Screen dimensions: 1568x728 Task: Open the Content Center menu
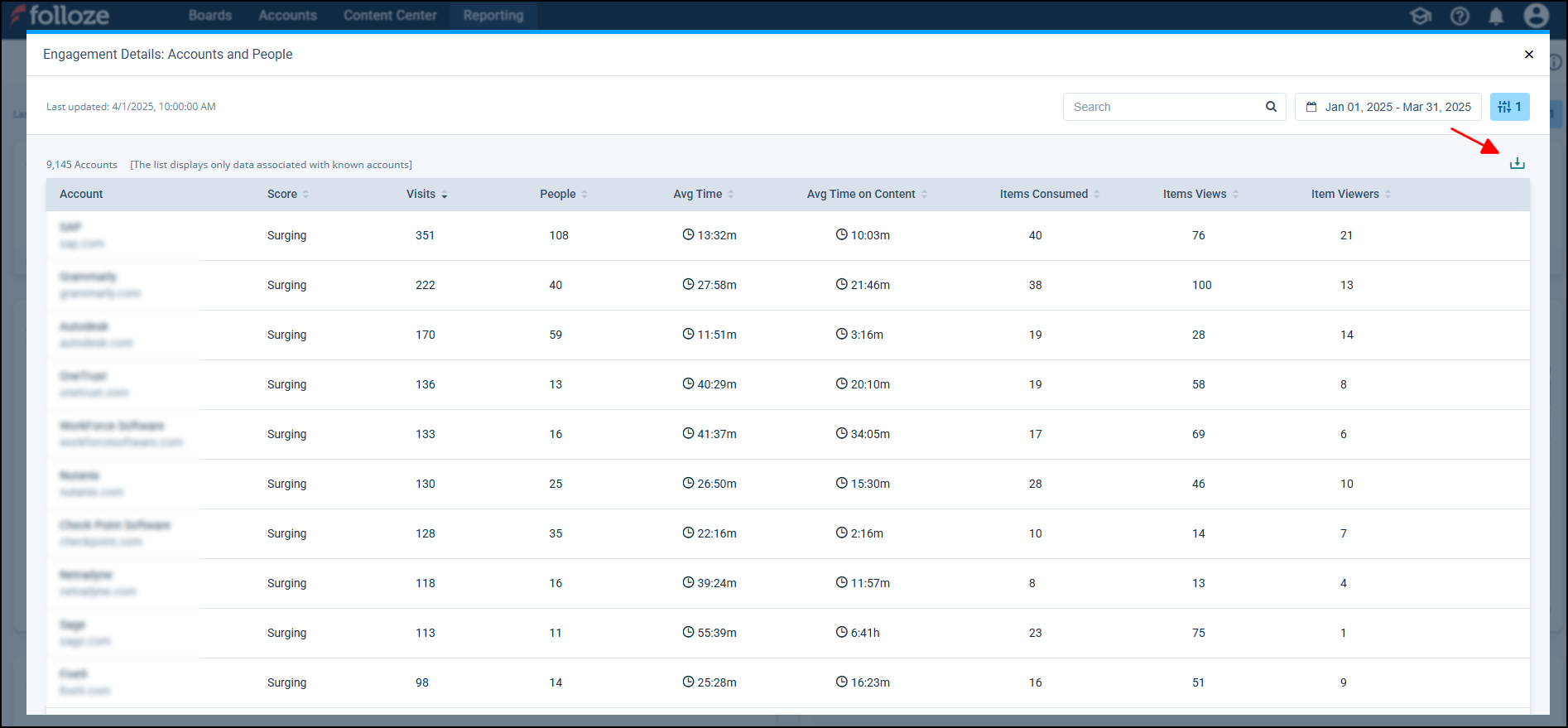point(390,15)
